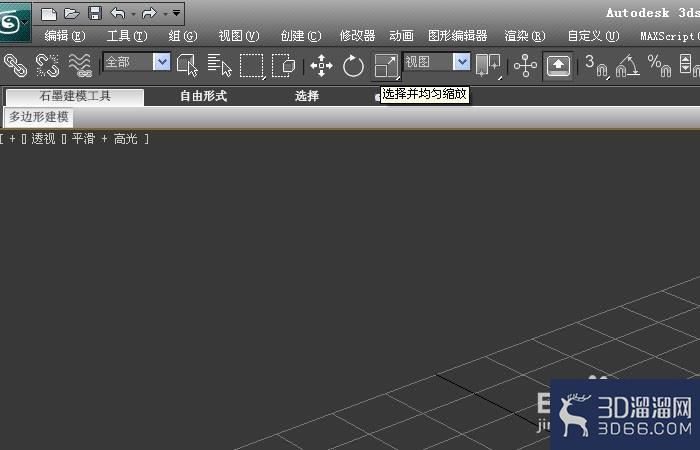The width and height of the screenshot is (700, 450).
Task: Open the 工具(T) menu
Action: pyautogui.click(x=127, y=36)
